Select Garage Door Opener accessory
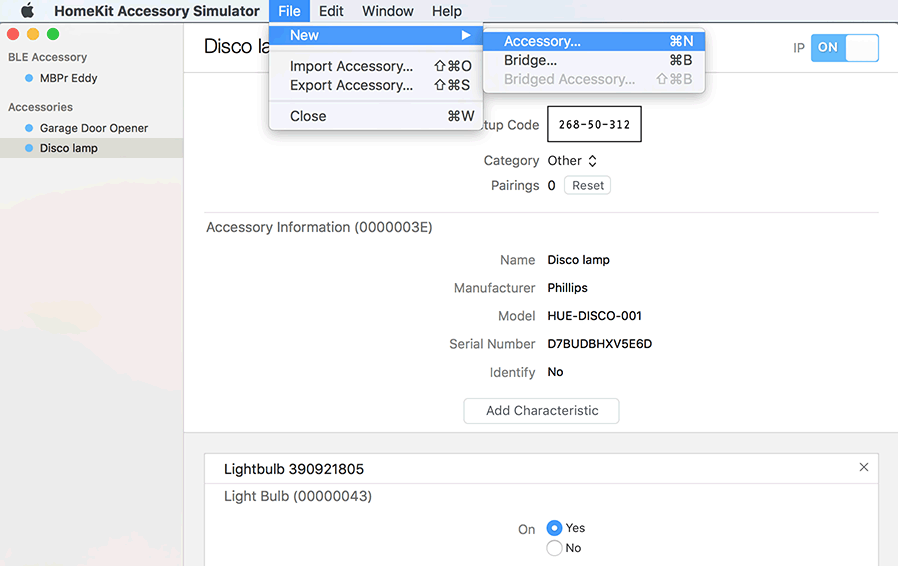Image resolution: width=898 pixels, height=566 pixels. (93, 128)
